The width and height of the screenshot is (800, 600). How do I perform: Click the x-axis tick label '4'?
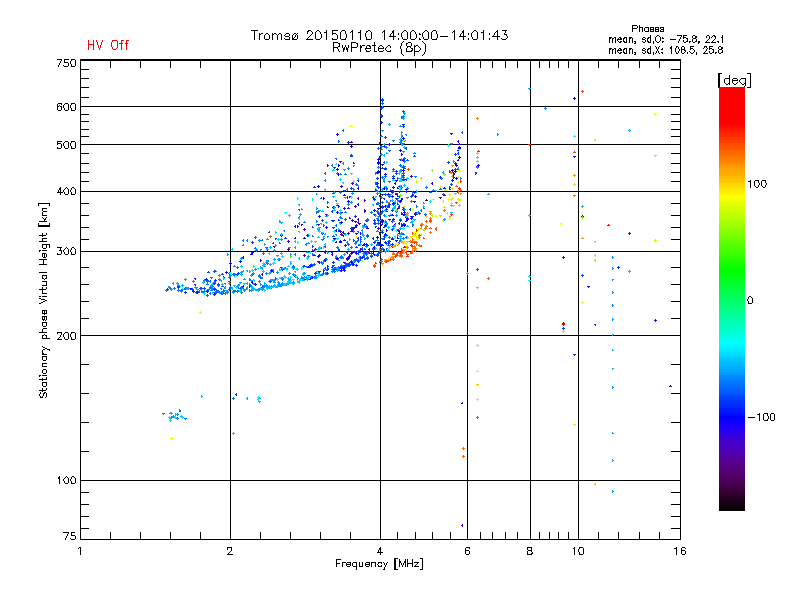click(380, 551)
